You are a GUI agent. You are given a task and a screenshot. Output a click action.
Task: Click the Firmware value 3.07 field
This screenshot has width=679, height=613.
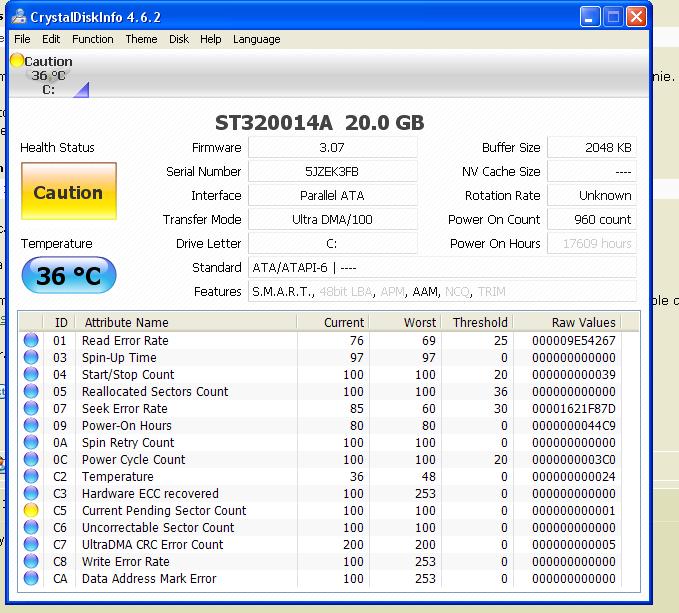332,148
